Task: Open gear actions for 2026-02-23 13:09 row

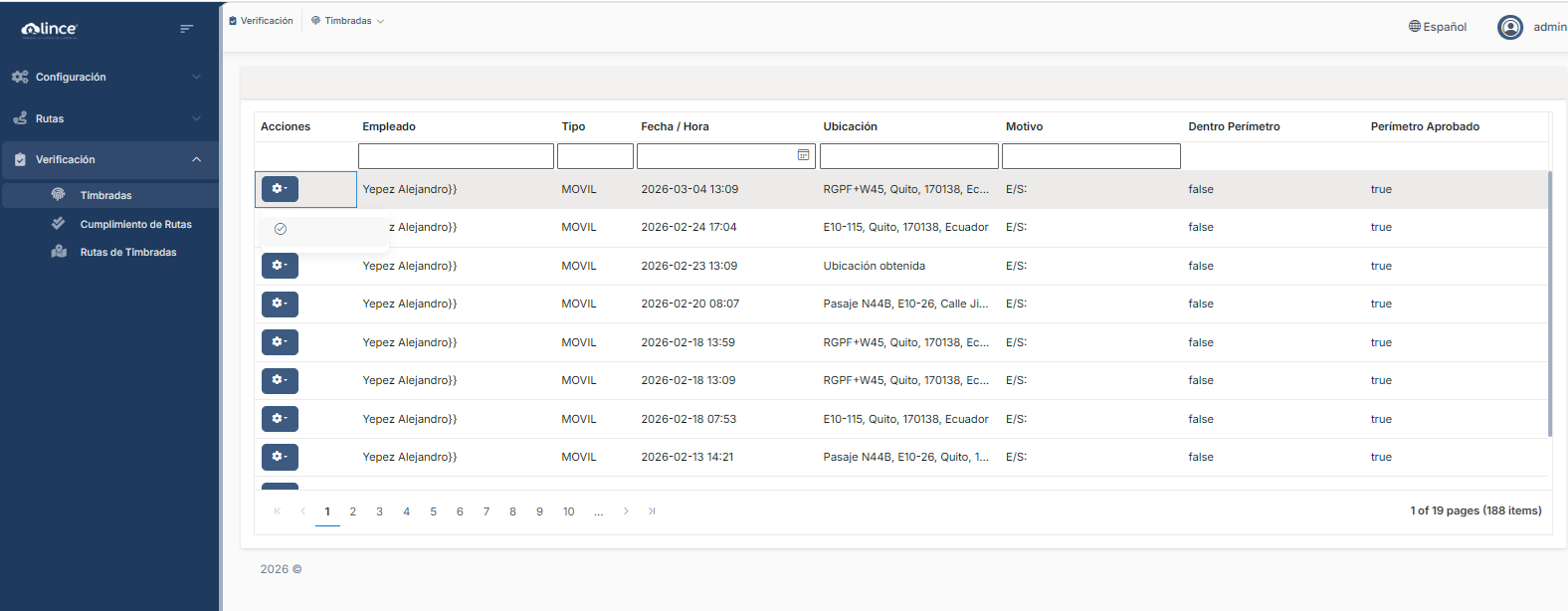Action: 280,266
